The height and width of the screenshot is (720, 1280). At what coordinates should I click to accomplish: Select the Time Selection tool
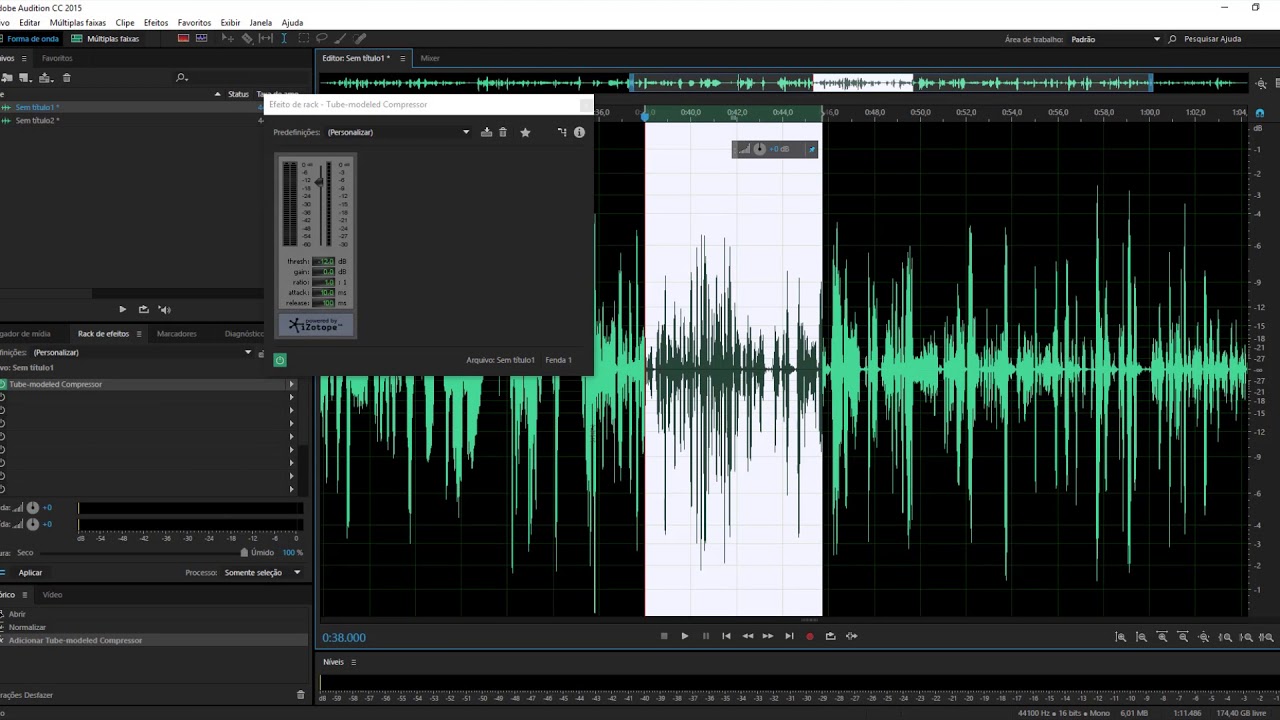click(x=284, y=38)
